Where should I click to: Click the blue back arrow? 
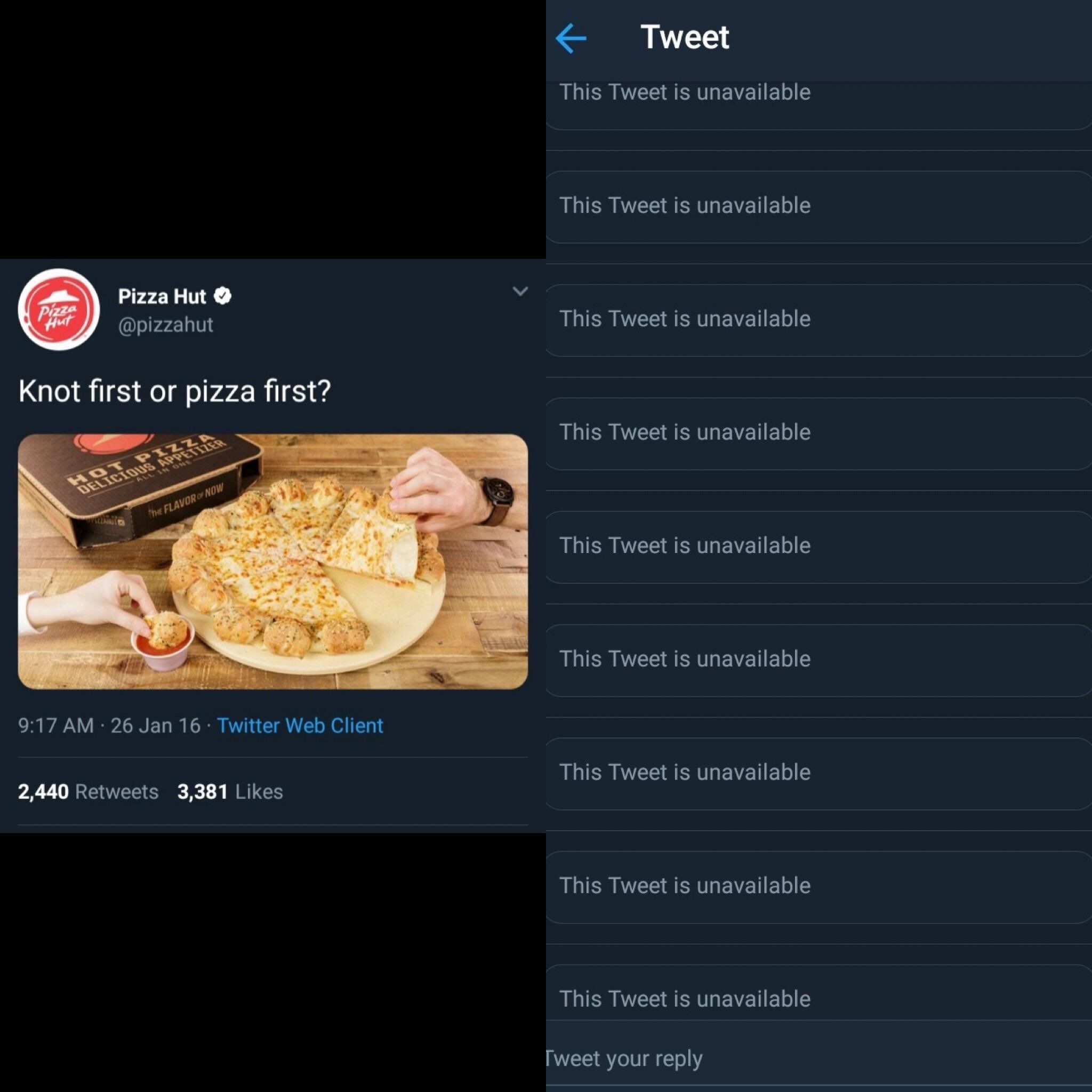click(x=571, y=38)
